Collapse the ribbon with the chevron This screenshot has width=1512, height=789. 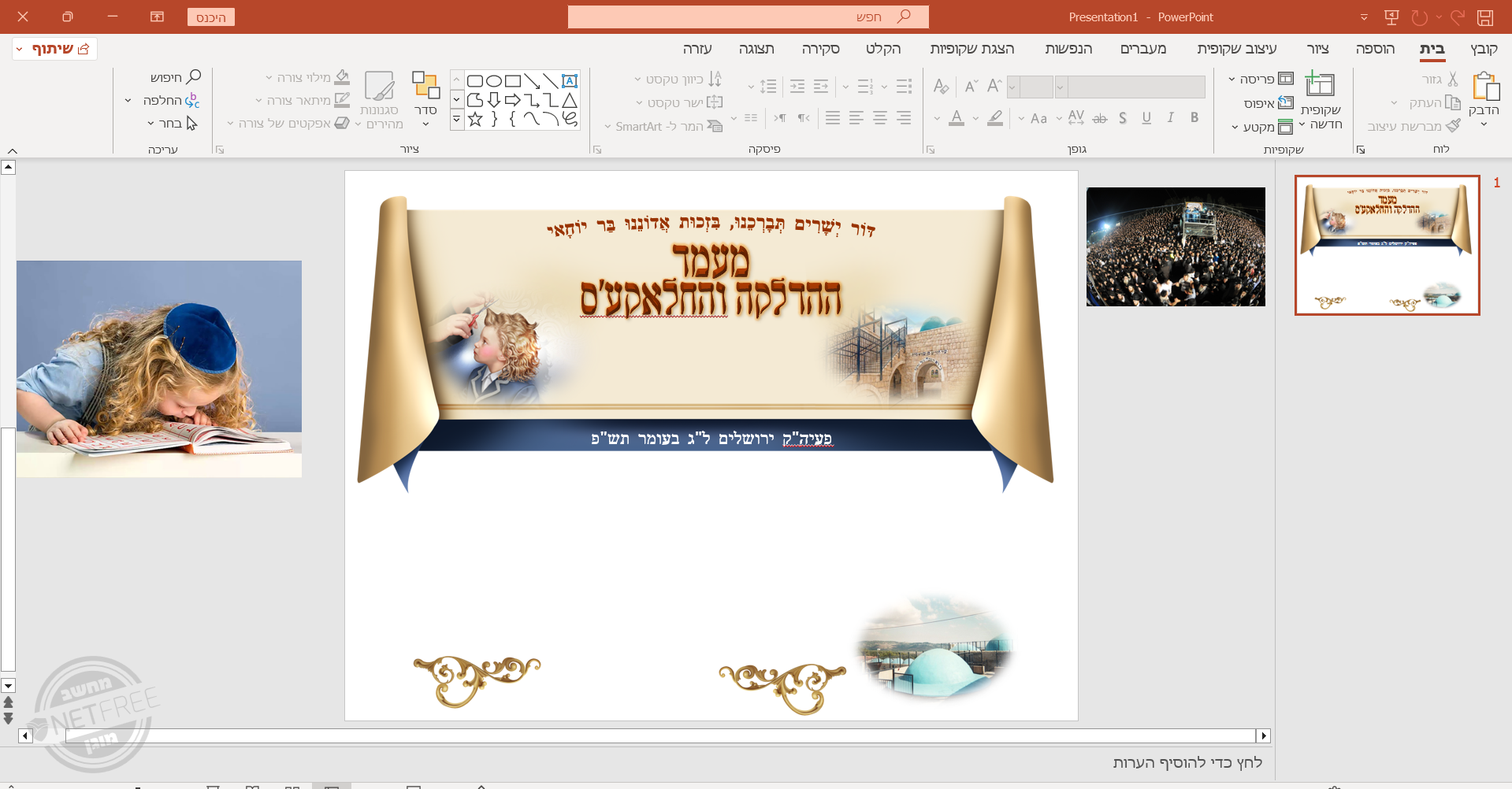pos(12,150)
